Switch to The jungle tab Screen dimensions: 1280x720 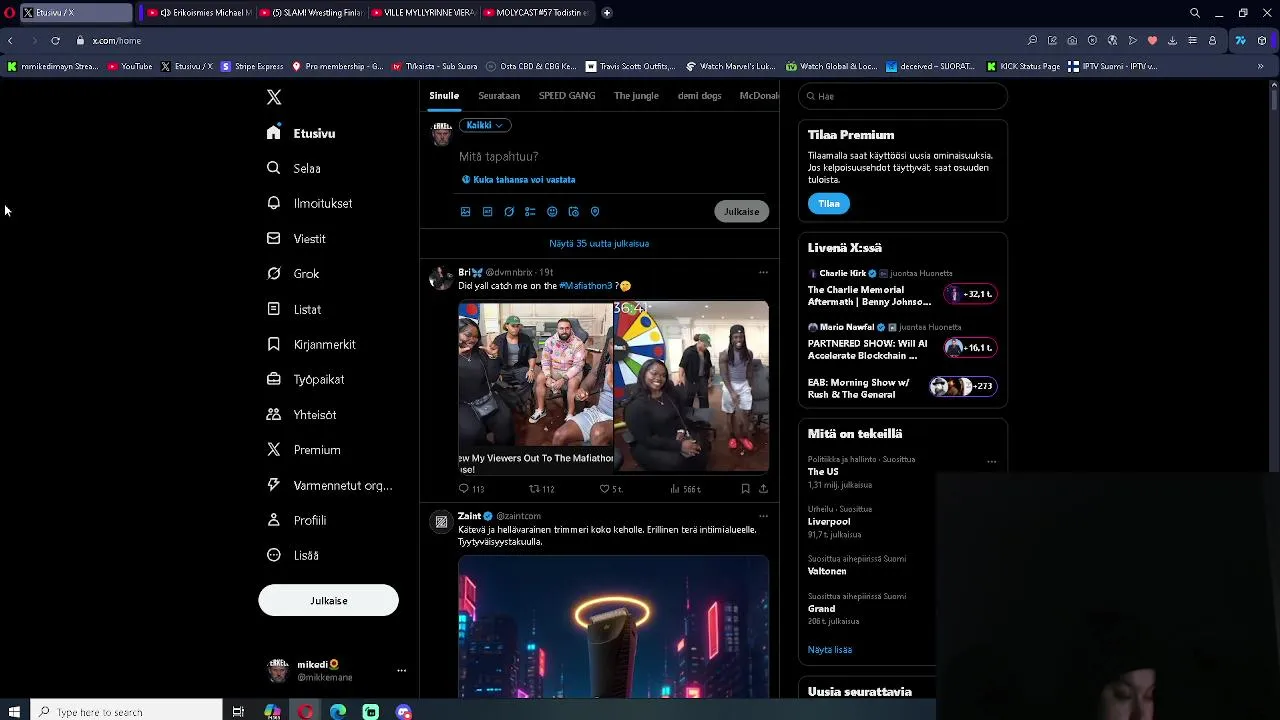pos(636,96)
